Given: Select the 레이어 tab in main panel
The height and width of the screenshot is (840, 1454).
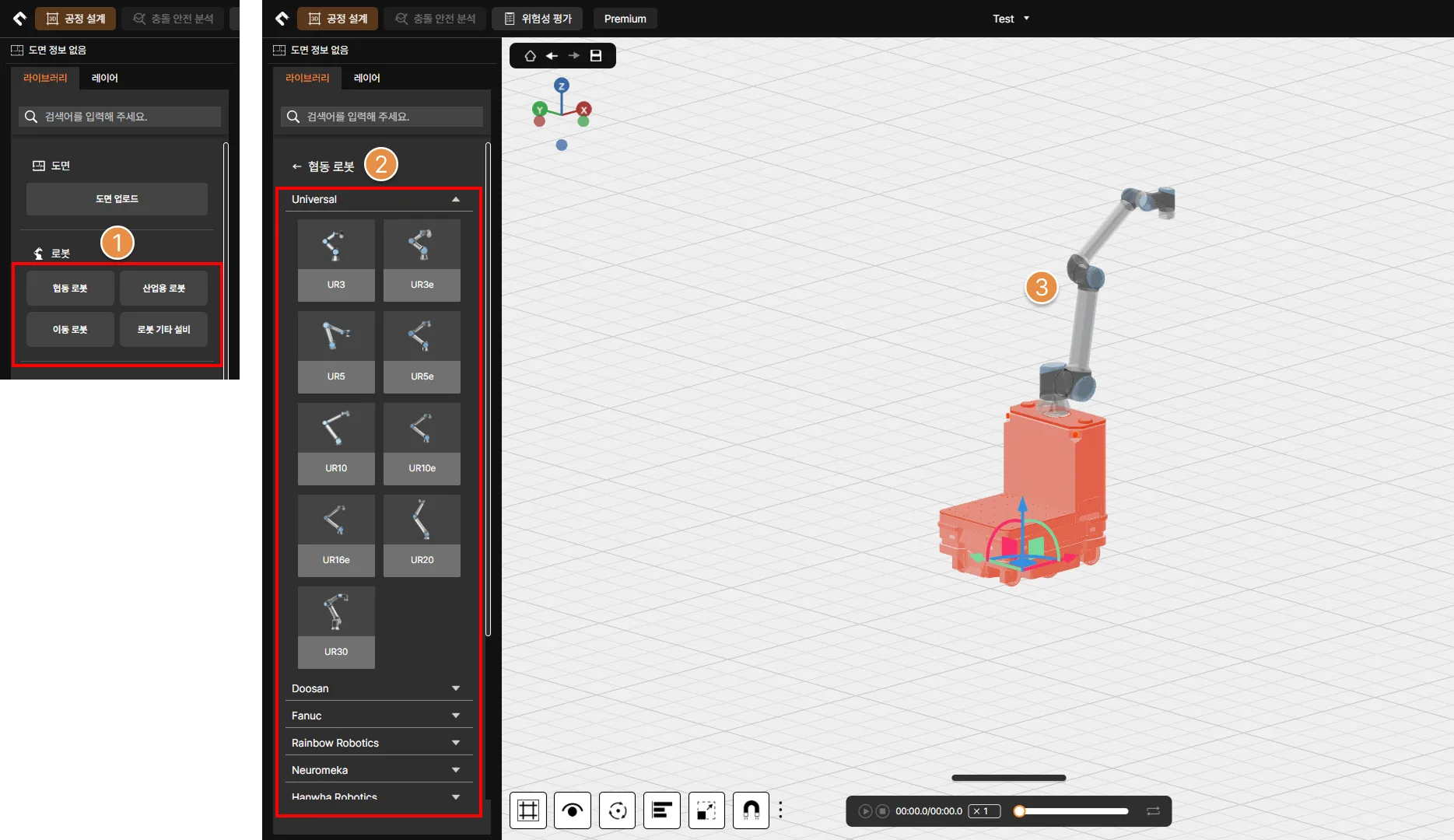Looking at the screenshot, I should 367,78.
